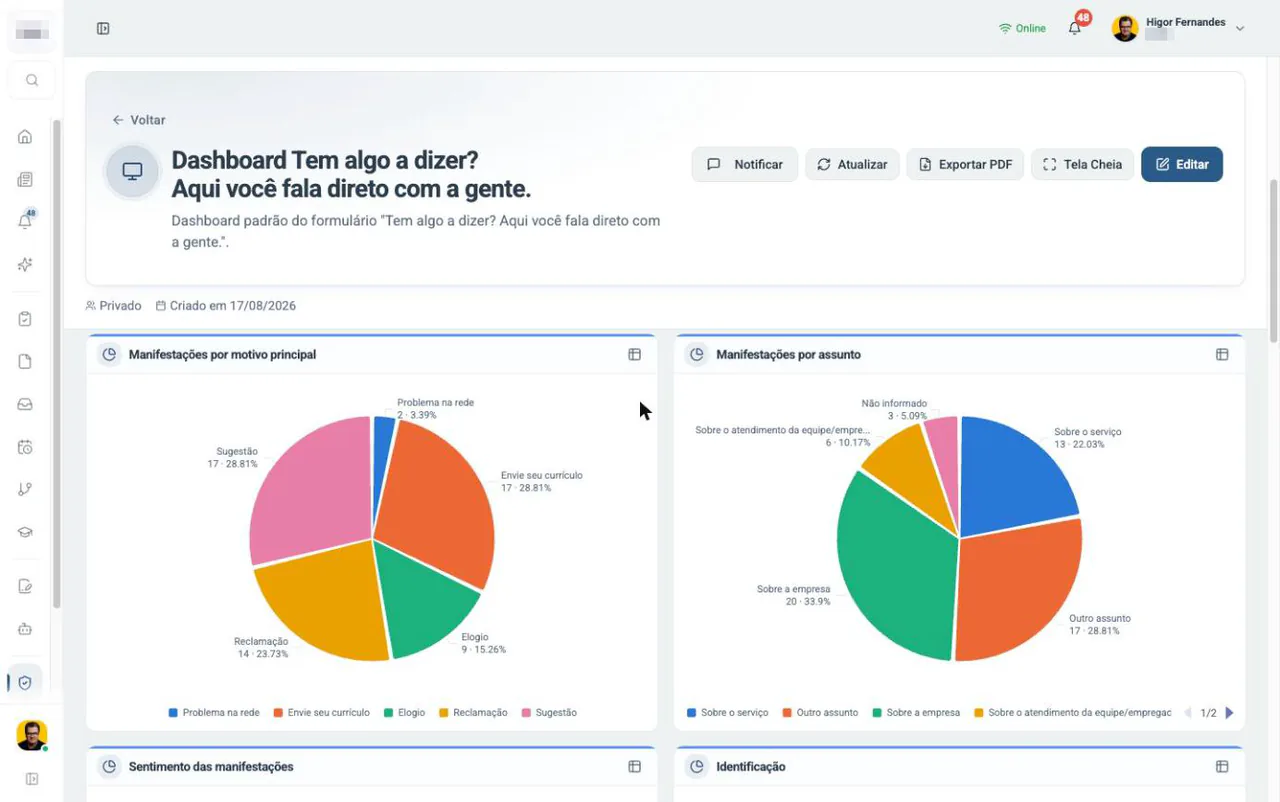Open the newspaper list icon in sidebar
The image size is (1280, 802).
[25, 180]
